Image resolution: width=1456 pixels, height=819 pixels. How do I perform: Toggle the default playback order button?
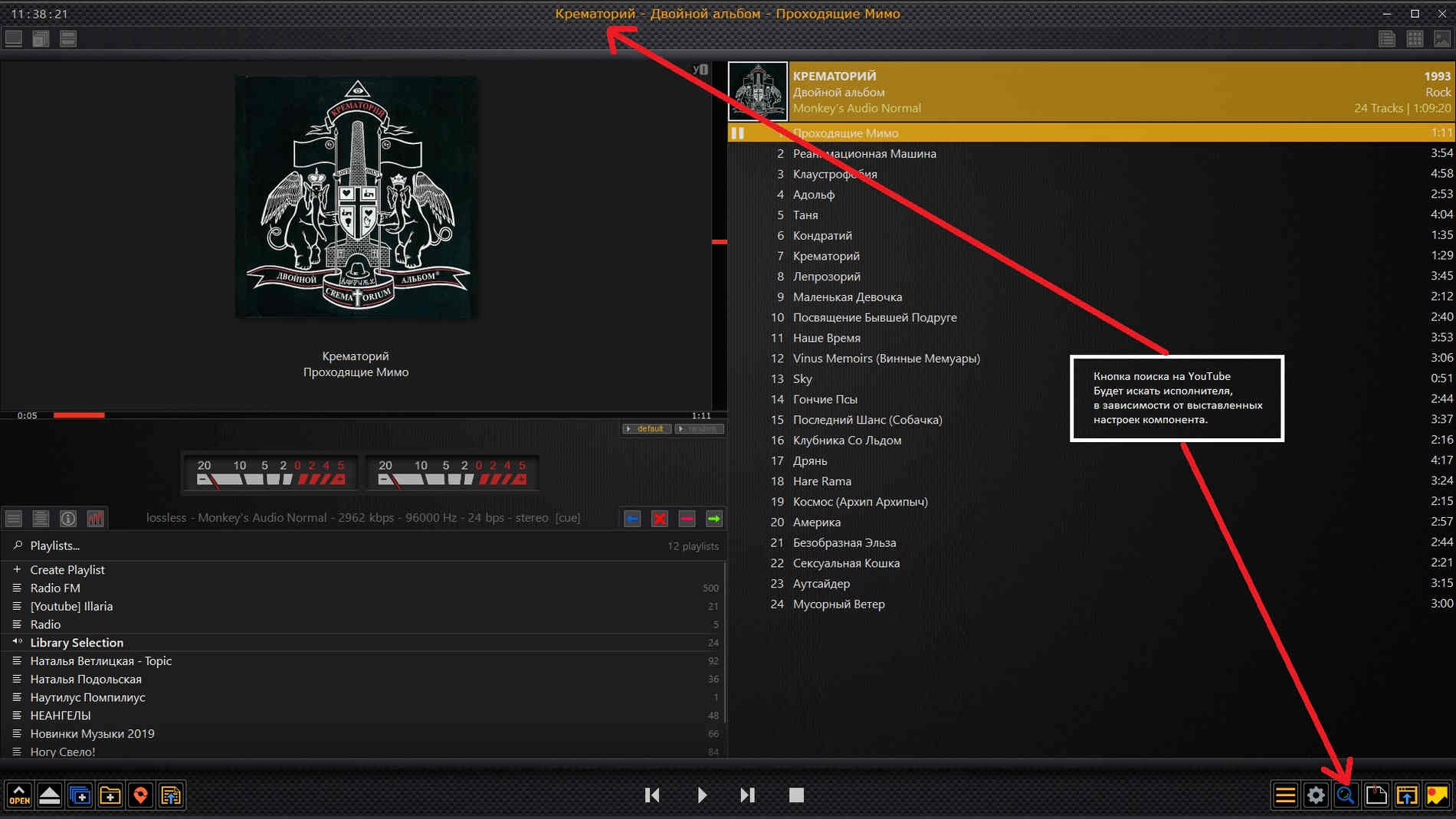[x=648, y=429]
